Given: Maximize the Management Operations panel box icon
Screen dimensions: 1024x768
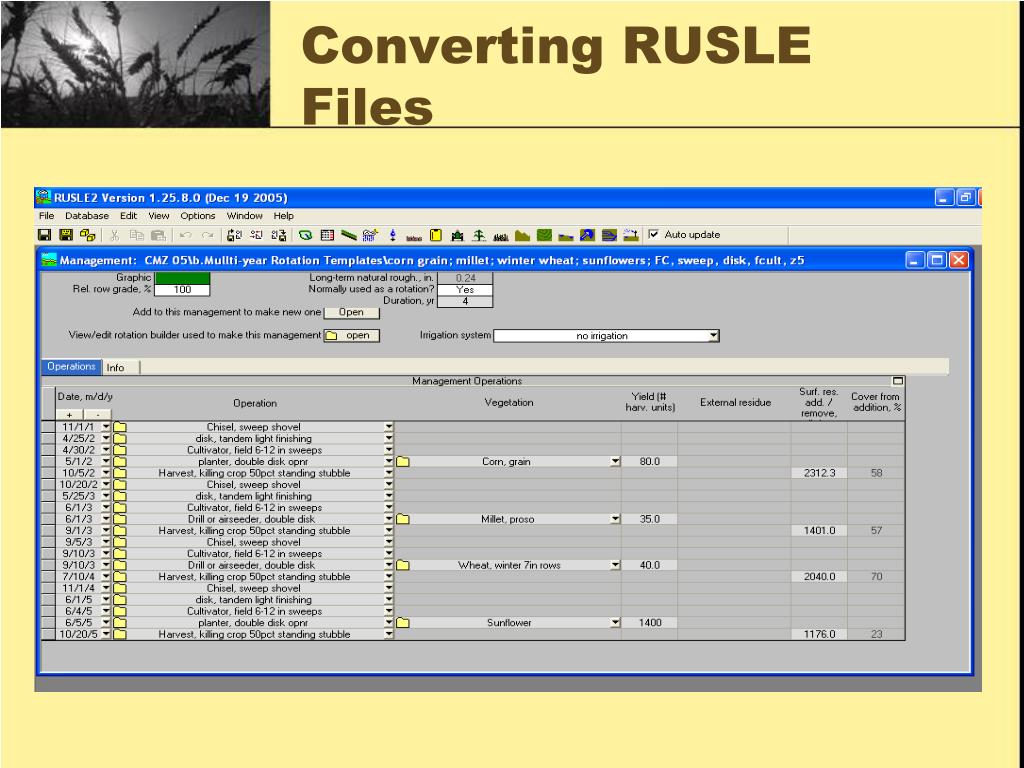Looking at the screenshot, I should click(898, 381).
